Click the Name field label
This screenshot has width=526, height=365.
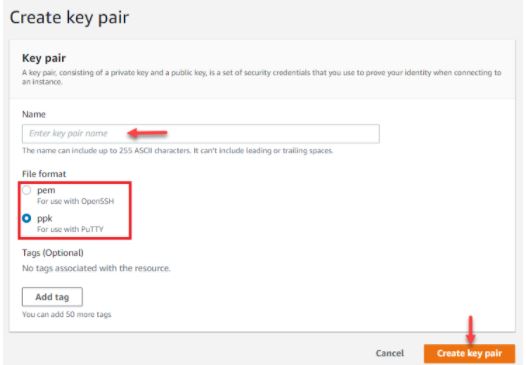click(34, 114)
